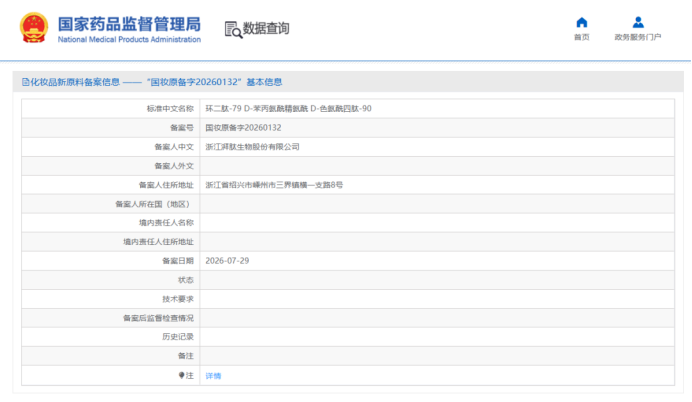Click the 境内责任人住所地址 label
692x402 pixels.
tap(158, 242)
